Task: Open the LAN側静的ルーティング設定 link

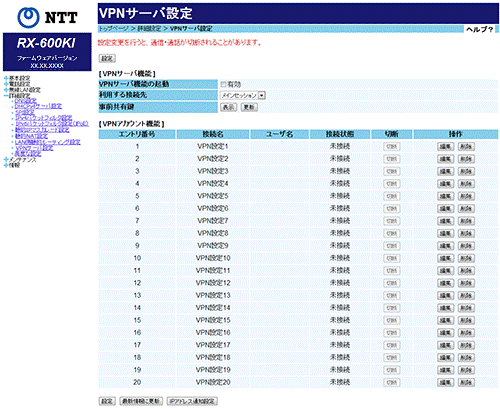Action: point(48,142)
